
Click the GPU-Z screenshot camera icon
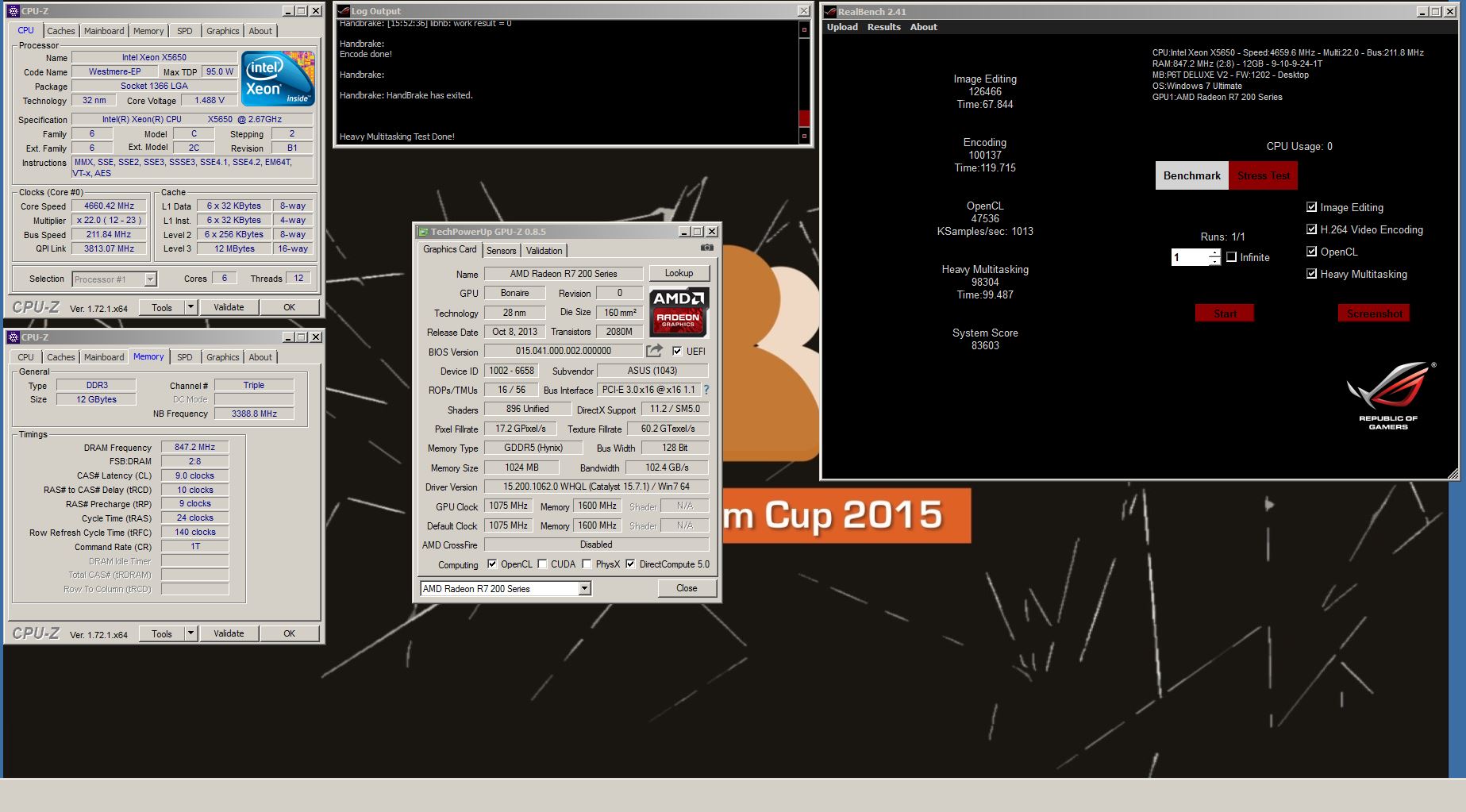click(x=706, y=248)
